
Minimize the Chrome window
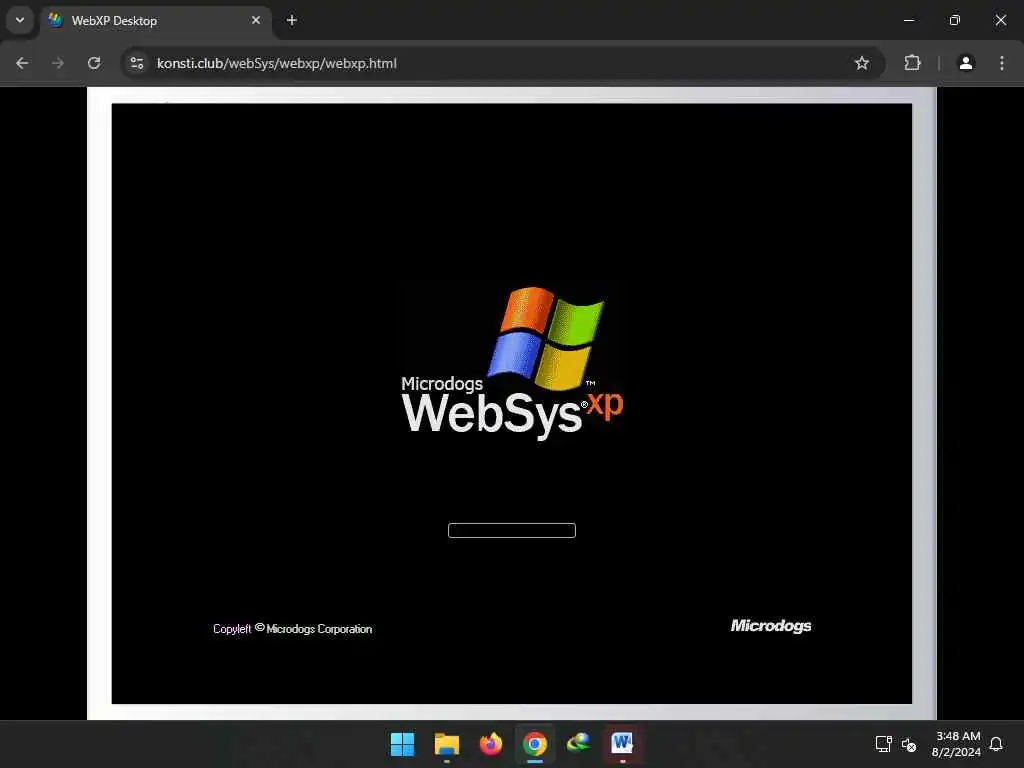coord(909,20)
